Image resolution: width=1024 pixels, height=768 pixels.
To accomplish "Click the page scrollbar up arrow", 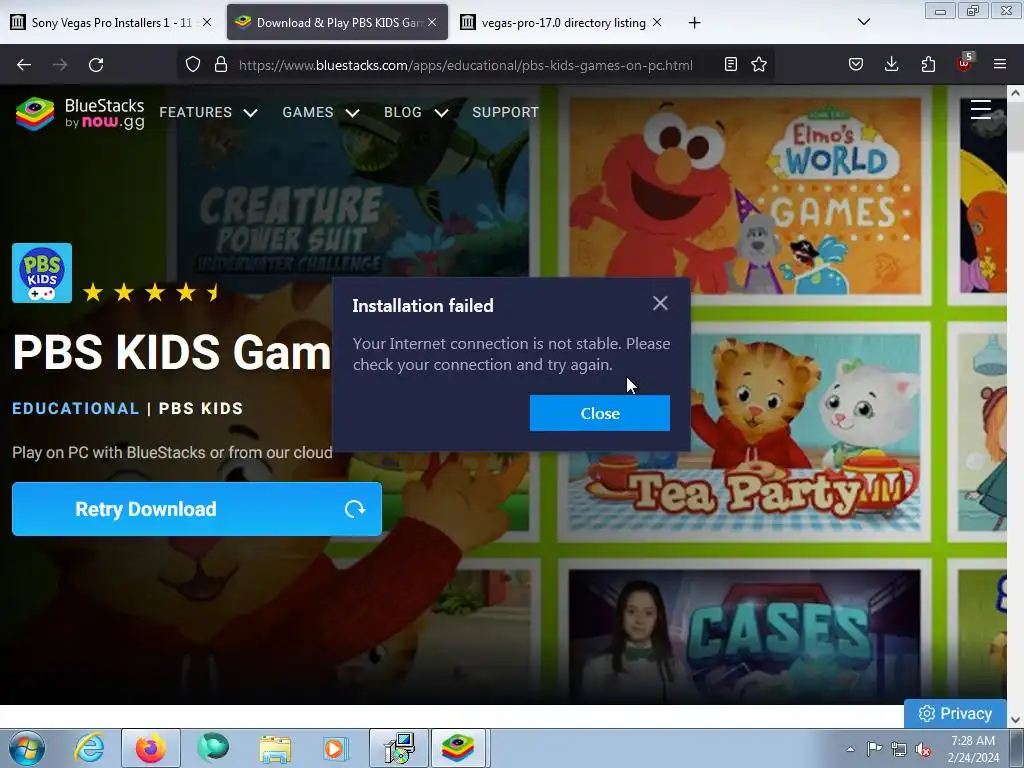I will click(x=1015, y=93).
